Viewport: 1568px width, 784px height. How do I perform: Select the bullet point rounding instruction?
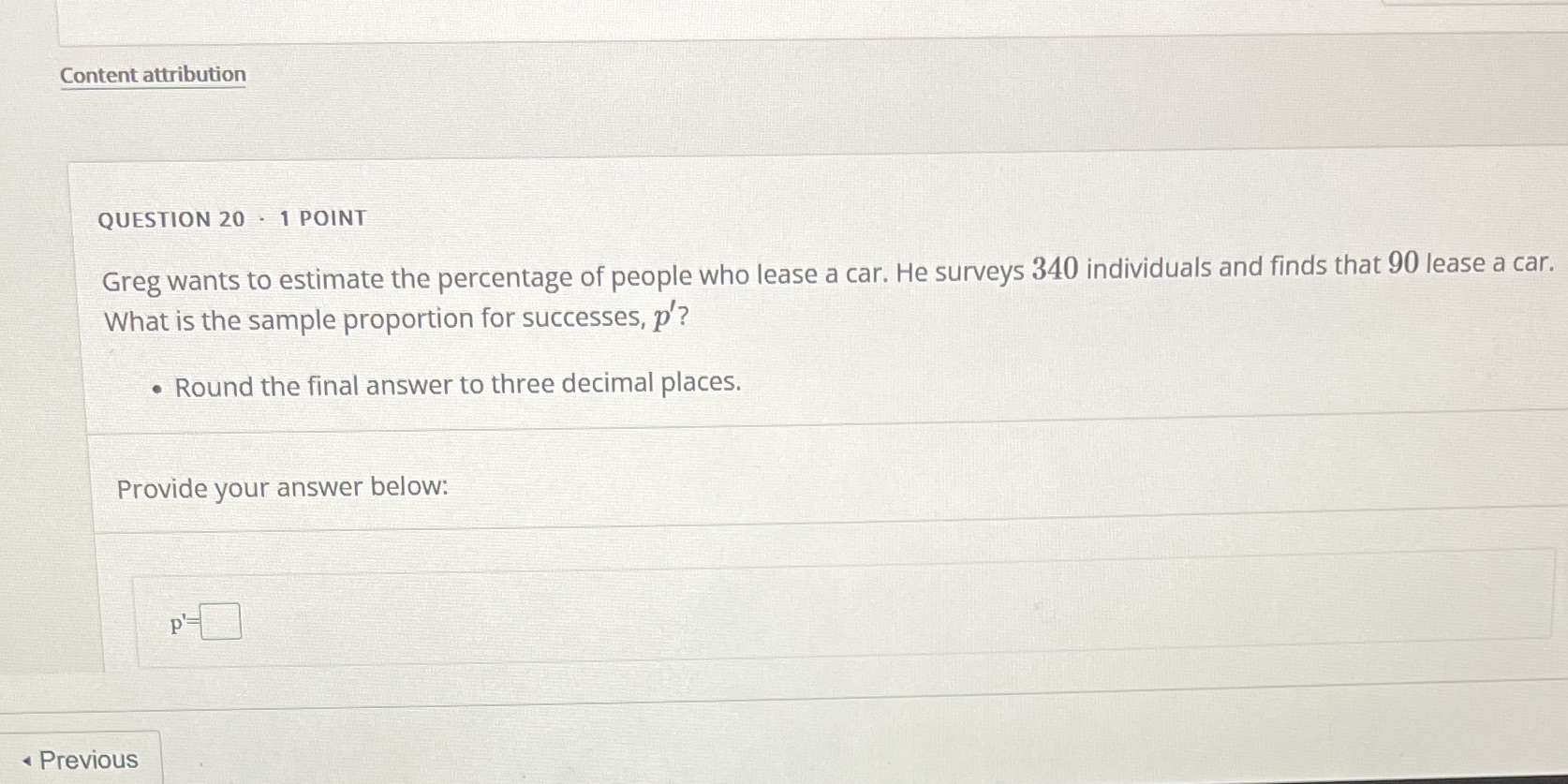tap(457, 384)
